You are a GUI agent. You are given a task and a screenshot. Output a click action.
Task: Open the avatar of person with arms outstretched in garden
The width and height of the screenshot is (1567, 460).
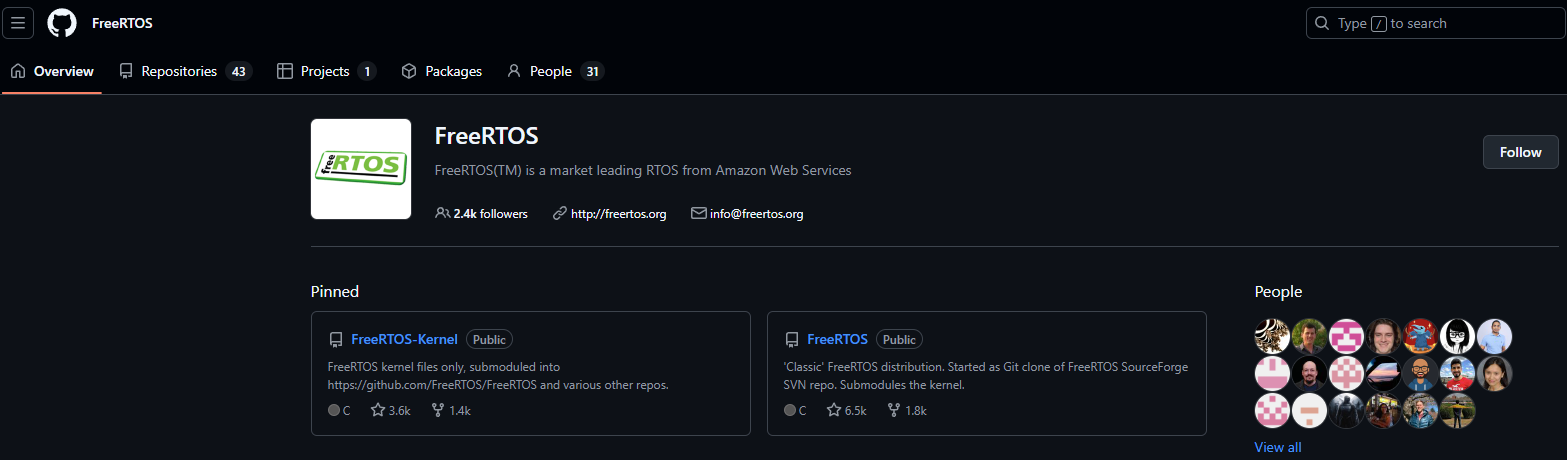click(1458, 410)
